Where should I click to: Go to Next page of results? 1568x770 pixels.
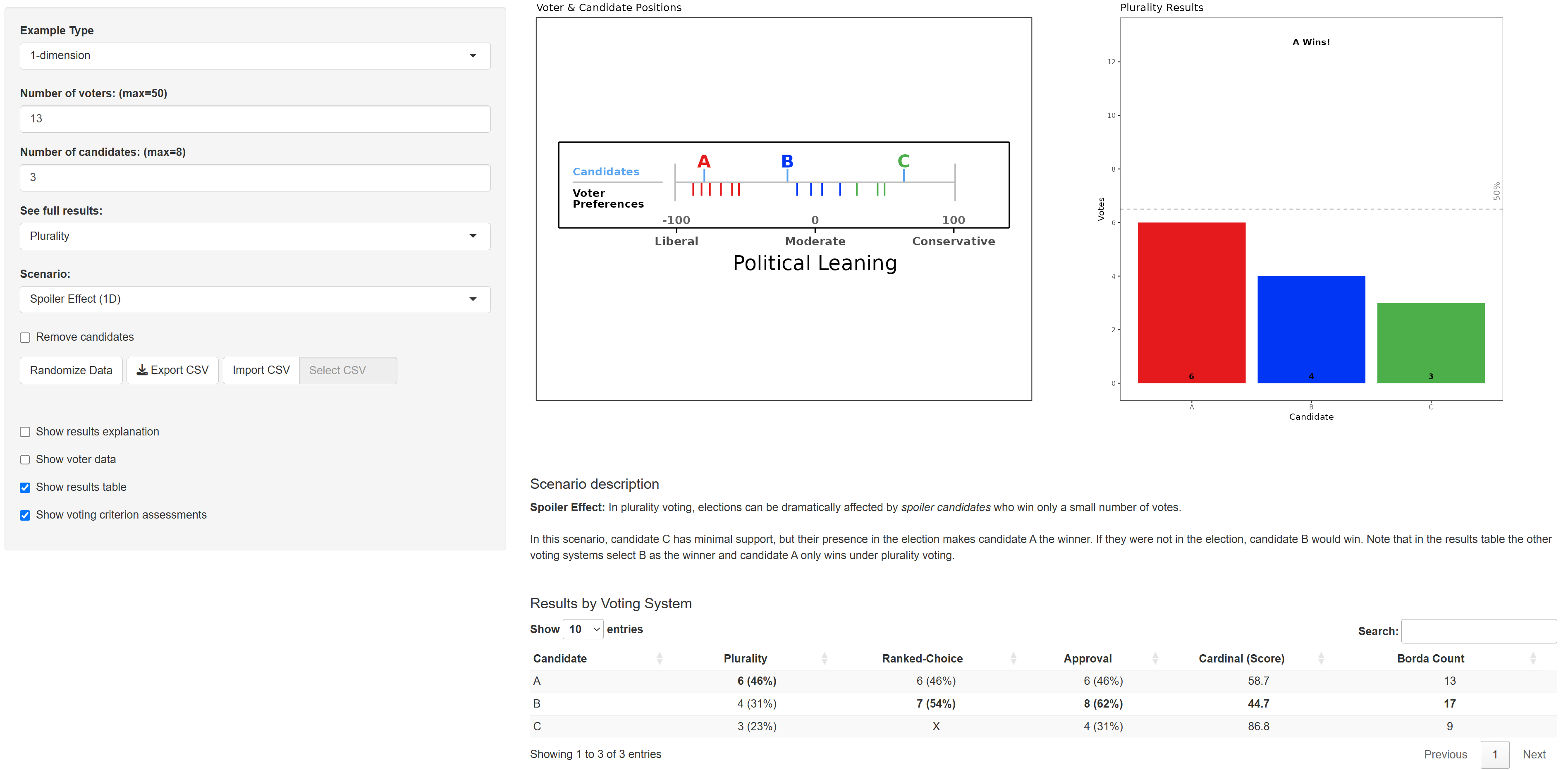pyautogui.click(x=1533, y=754)
